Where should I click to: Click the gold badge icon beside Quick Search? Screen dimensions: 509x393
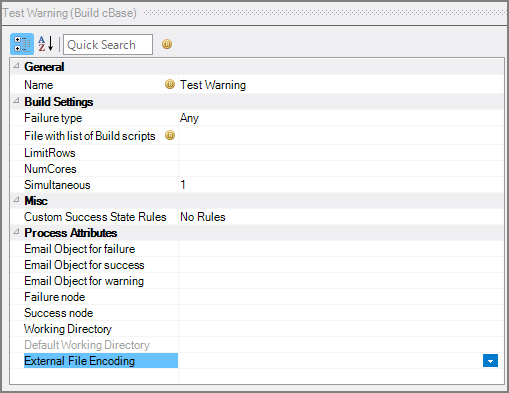(x=167, y=44)
